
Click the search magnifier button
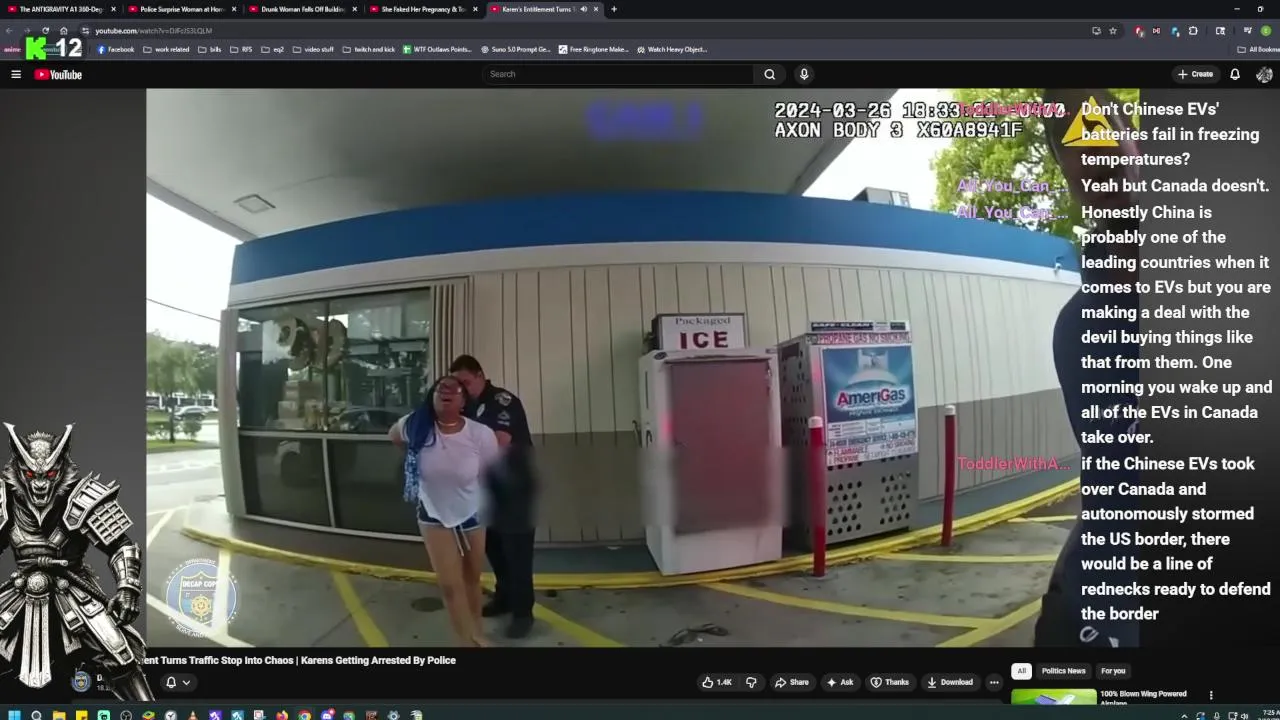click(769, 74)
